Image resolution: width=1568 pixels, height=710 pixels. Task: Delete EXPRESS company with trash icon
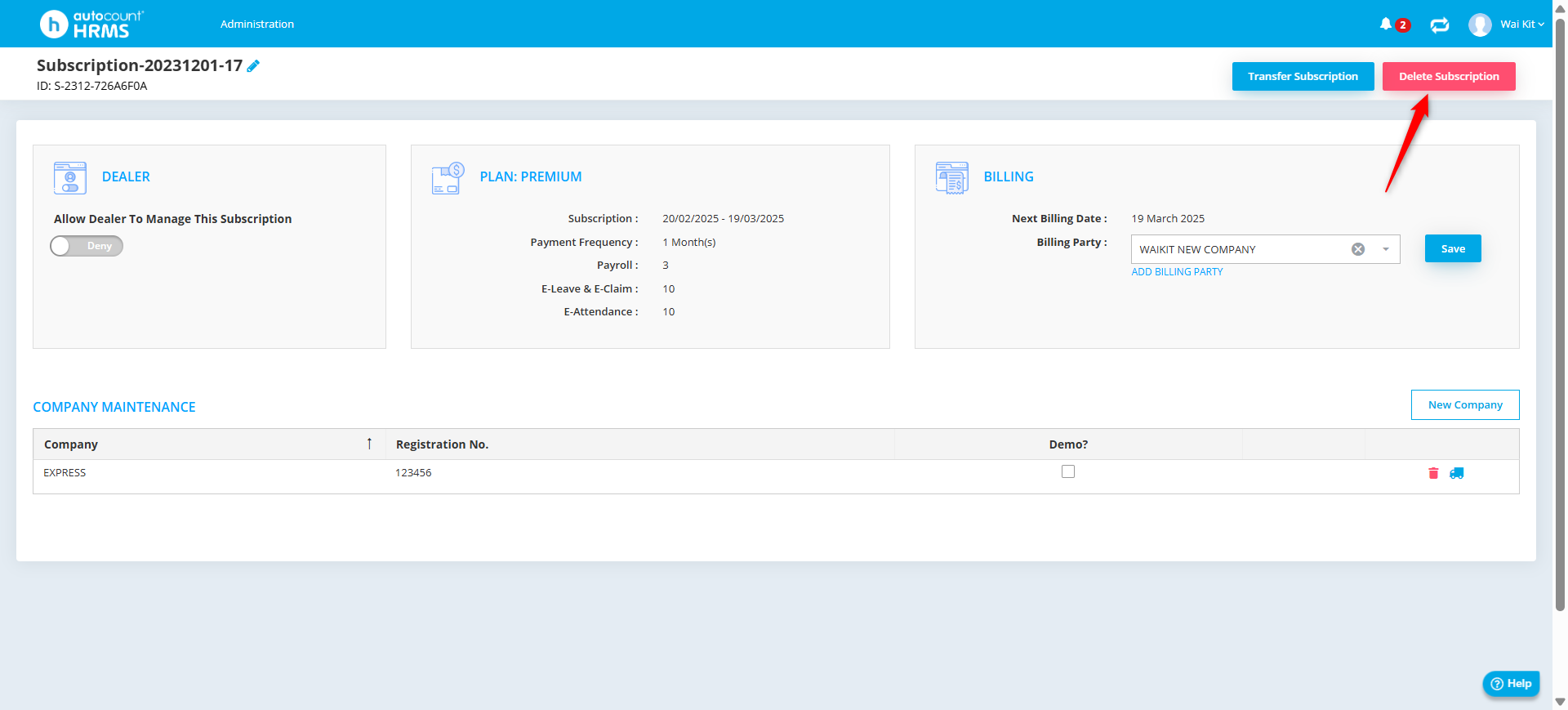pyautogui.click(x=1433, y=473)
